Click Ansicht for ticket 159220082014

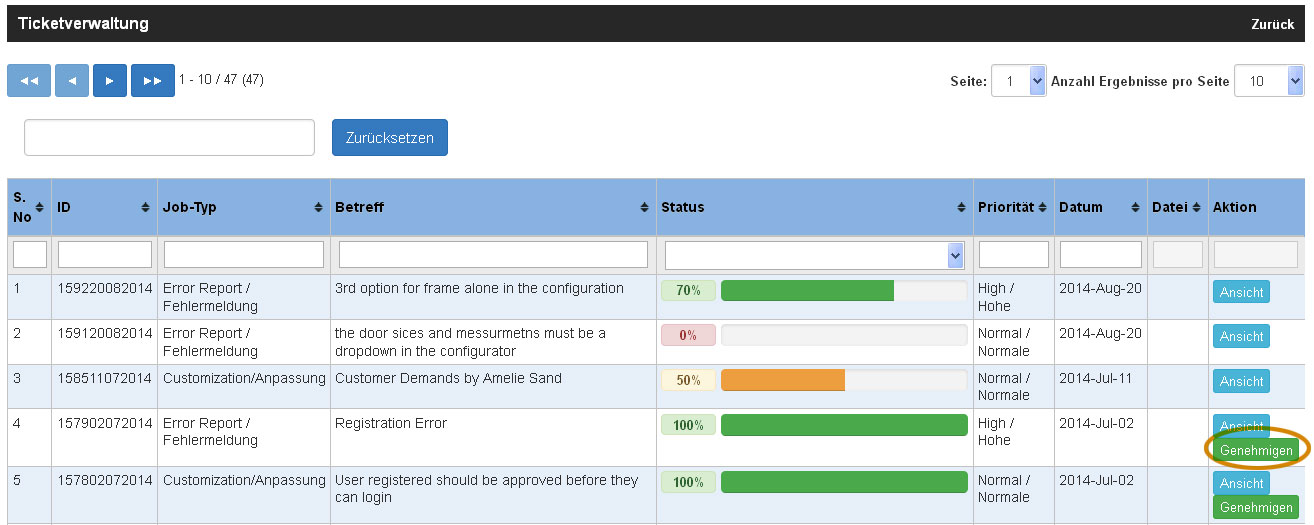click(x=1241, y=292)
